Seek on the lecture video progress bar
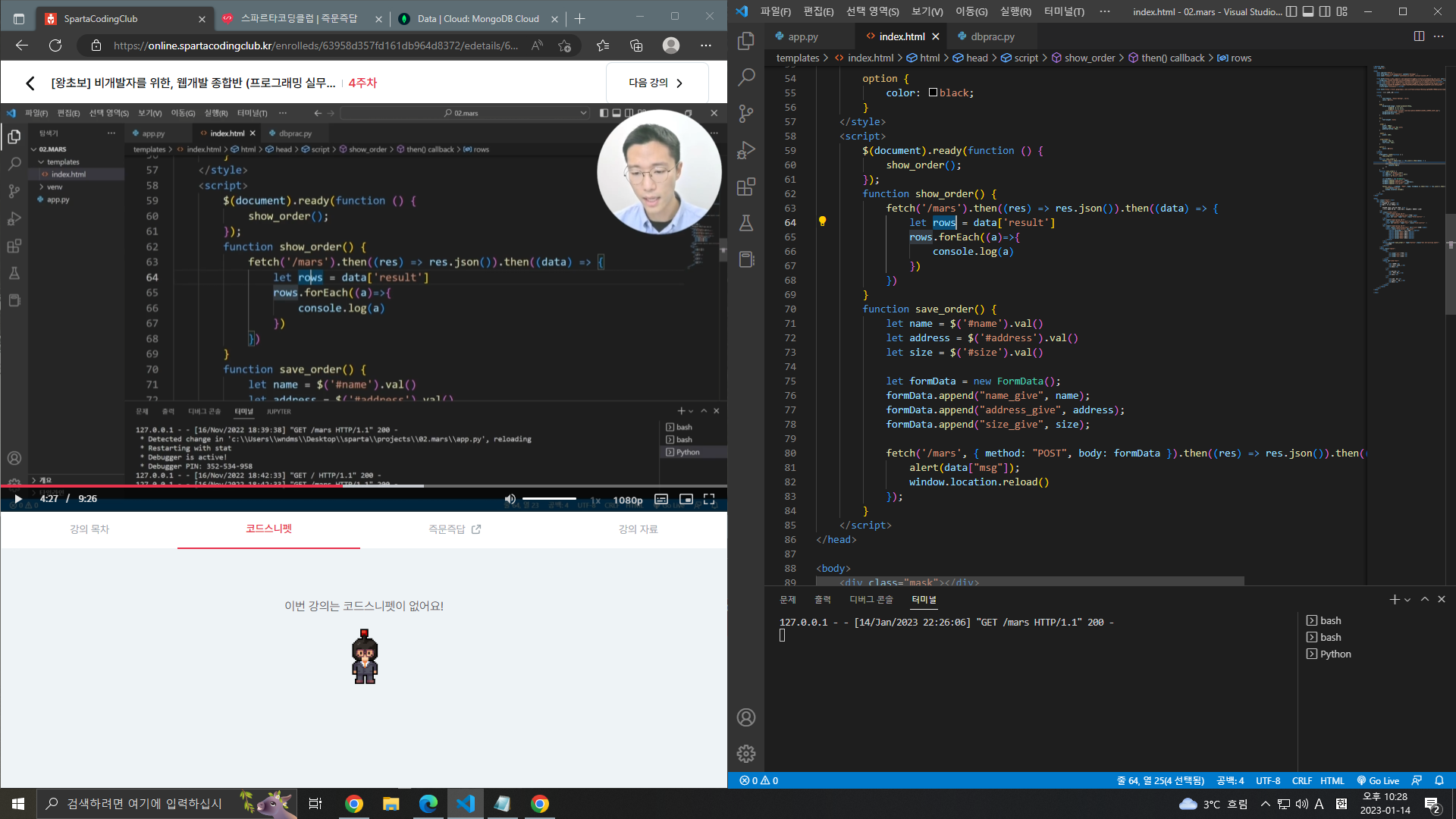The width and height of the screenshot is (1456, 819). click(364, 485)
